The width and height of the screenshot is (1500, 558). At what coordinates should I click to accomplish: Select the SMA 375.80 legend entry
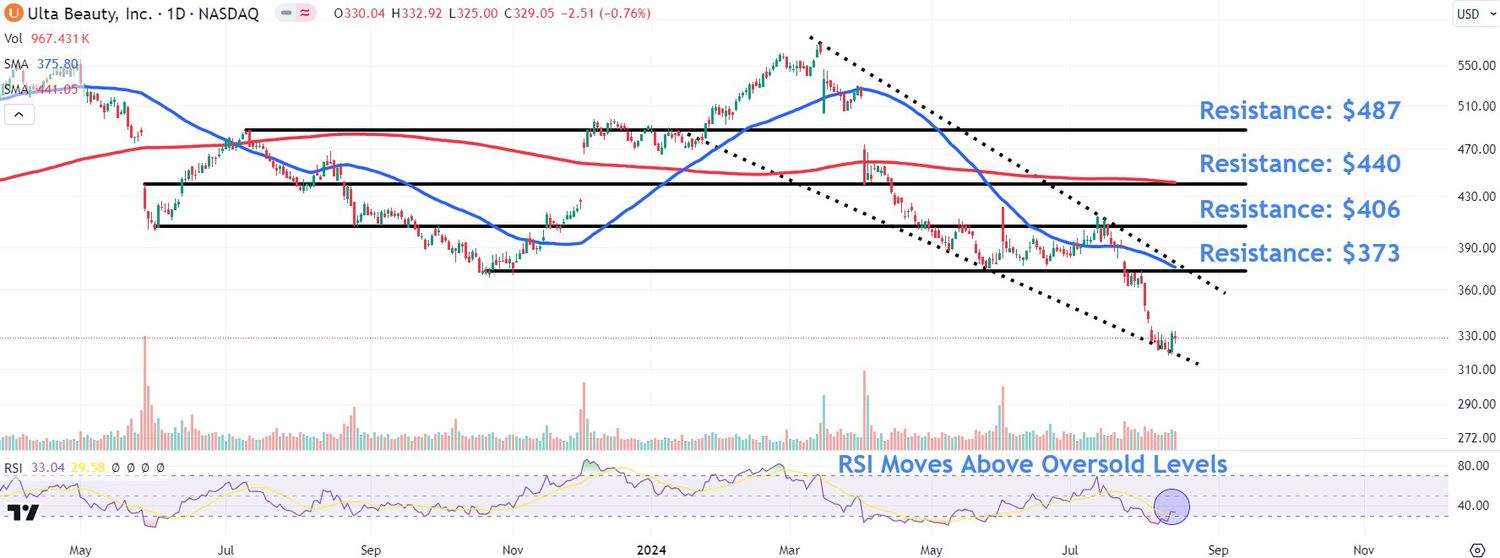[x=41, y=64]
